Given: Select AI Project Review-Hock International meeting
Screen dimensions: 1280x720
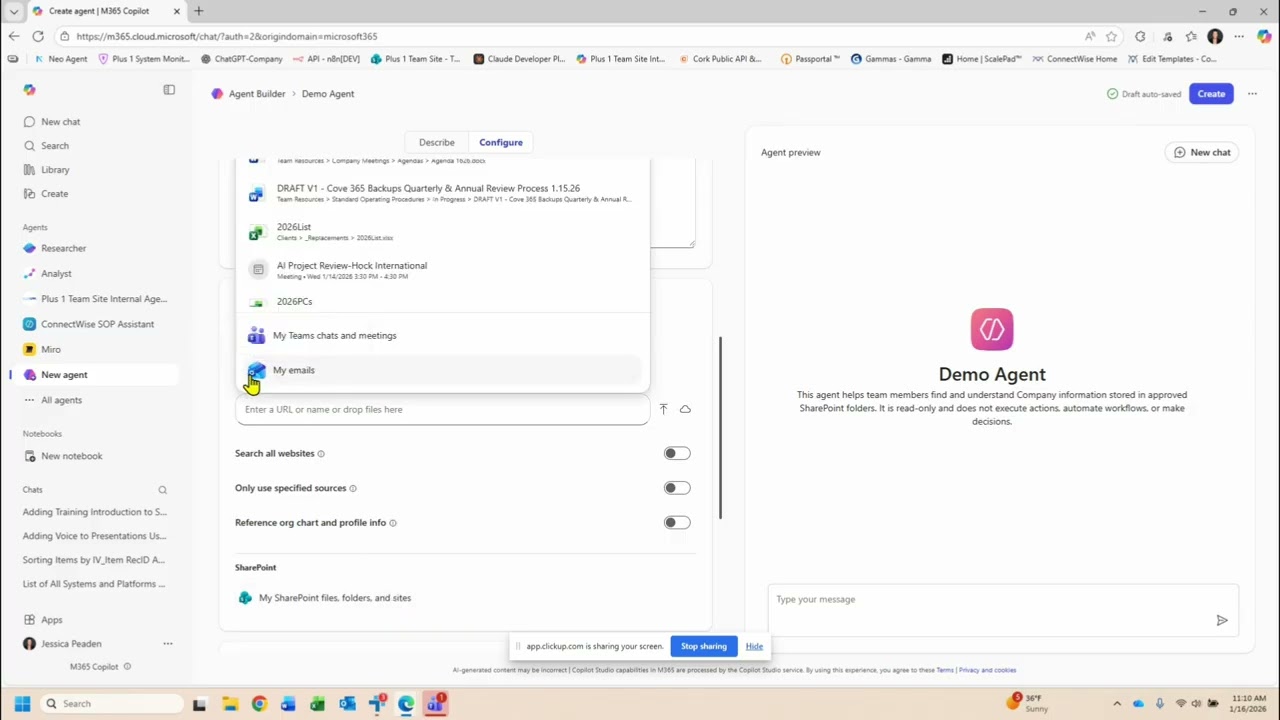Looking at the screenshot, I should pyautogui.click(x=442, y=270).
